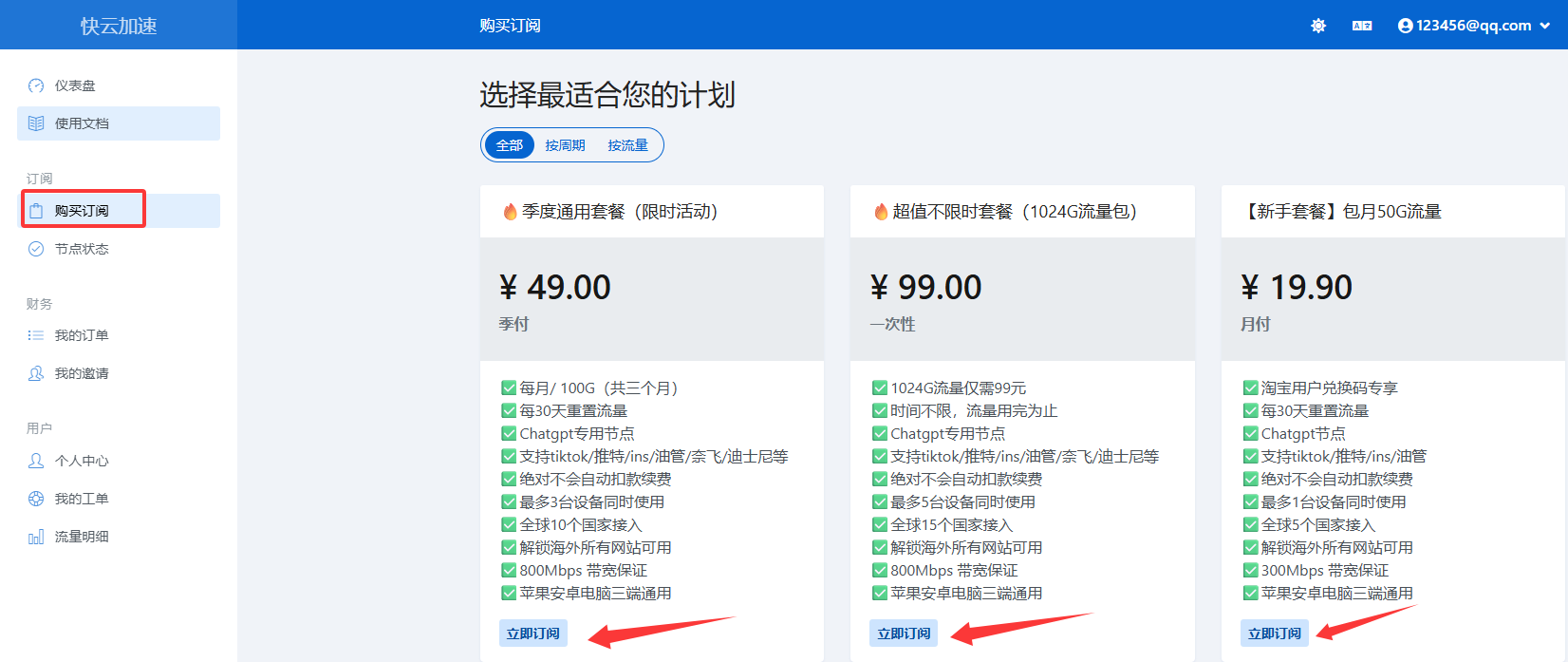Click the 最多3台设备同时使用 line
This screenshot has height=662, width=1568.
point(583,501)
